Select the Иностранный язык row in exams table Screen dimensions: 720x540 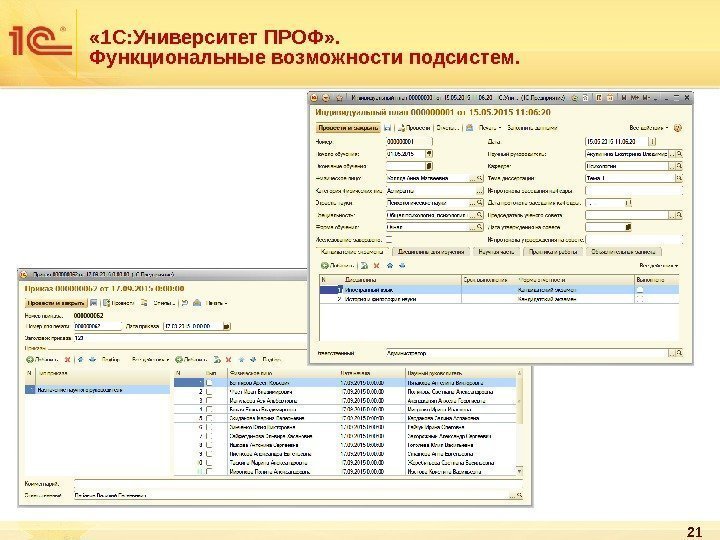499,290
